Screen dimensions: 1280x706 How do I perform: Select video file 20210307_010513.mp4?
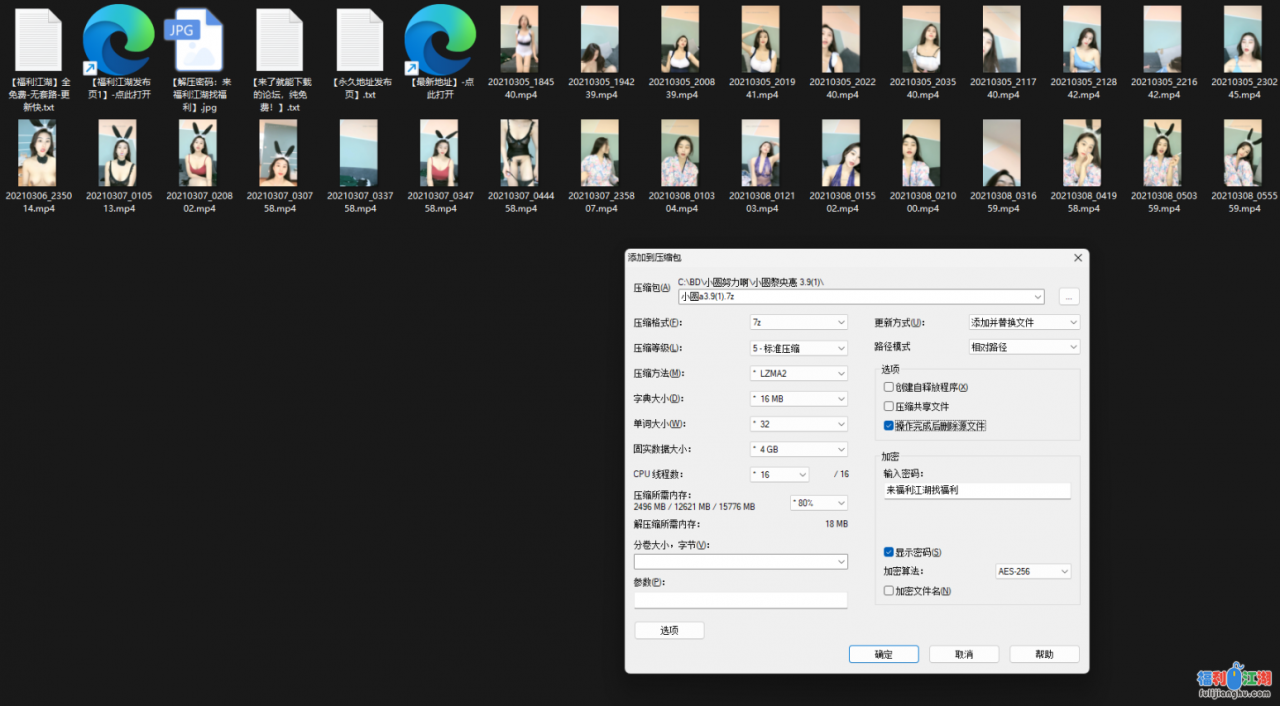point(118,153)
